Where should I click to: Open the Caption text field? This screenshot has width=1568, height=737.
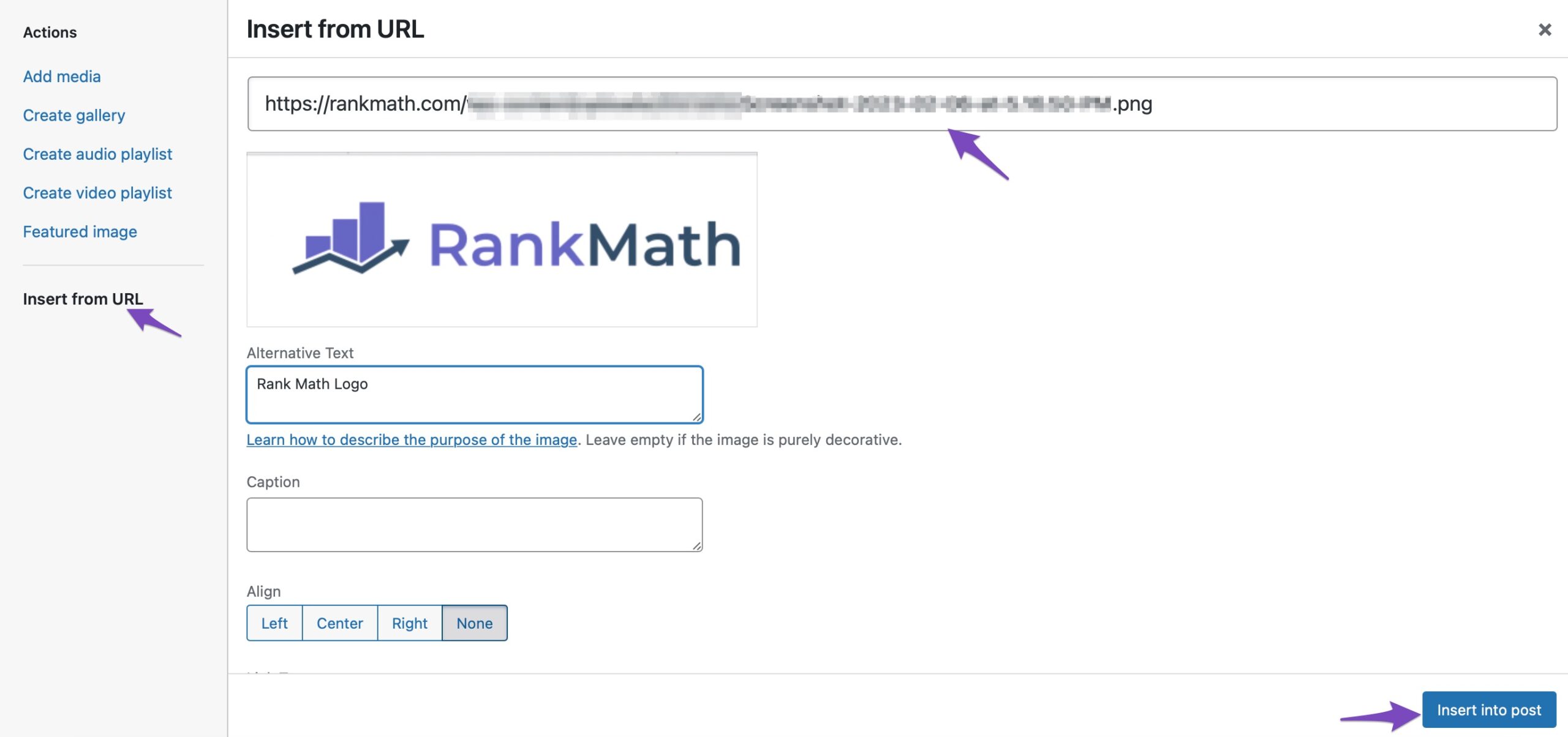pos(475,524)
